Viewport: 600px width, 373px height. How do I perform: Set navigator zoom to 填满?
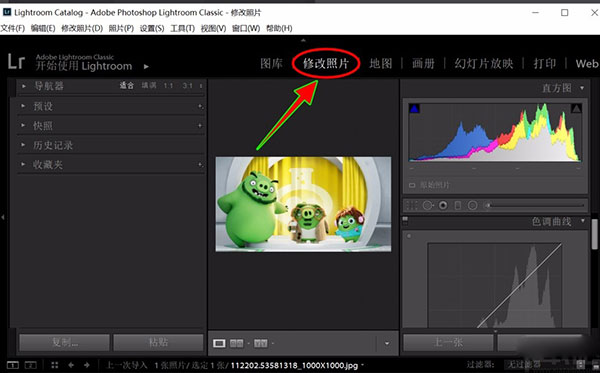pos(149,86)
